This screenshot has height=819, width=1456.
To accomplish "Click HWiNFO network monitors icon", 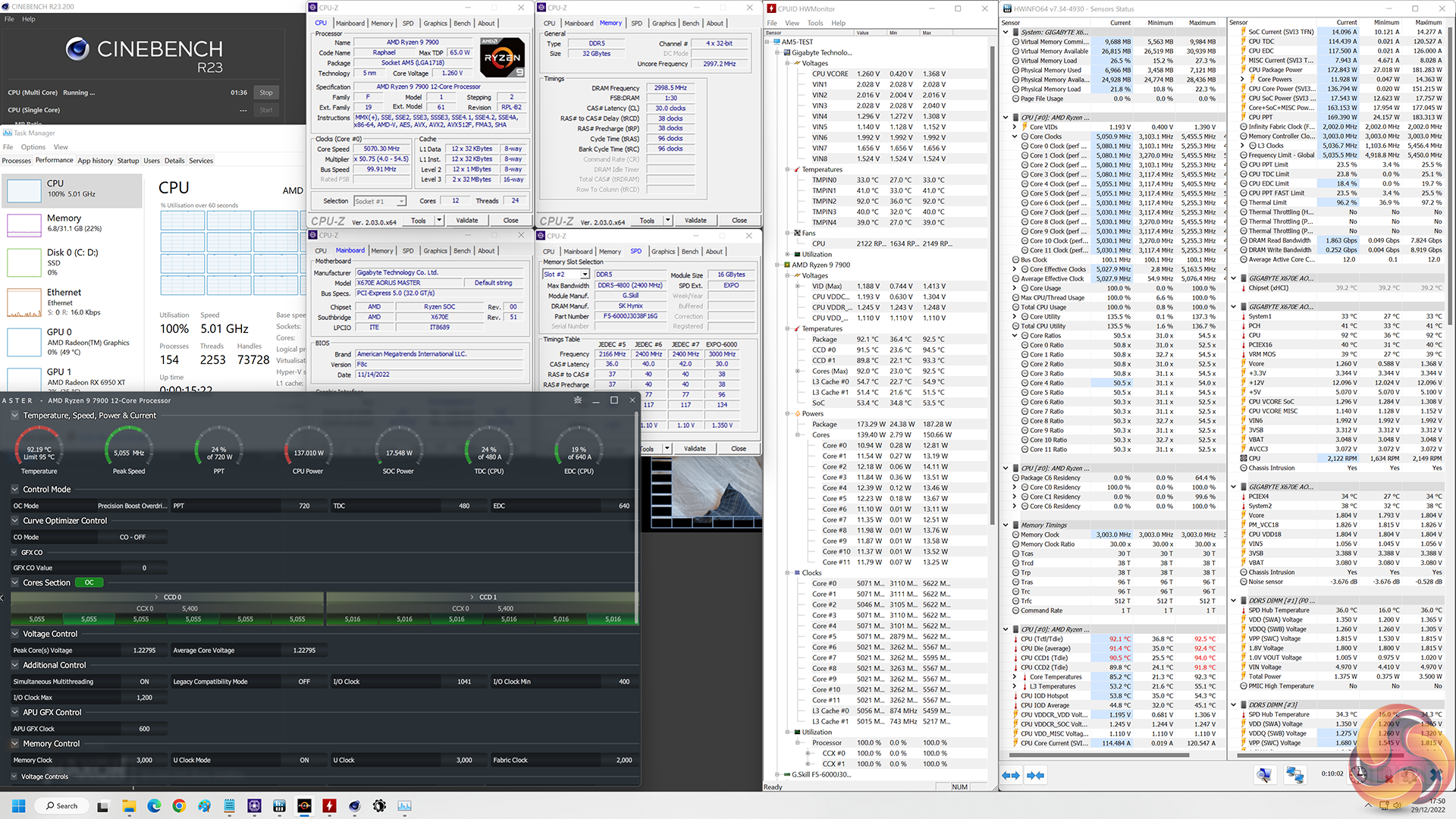I will (1294, 775).
